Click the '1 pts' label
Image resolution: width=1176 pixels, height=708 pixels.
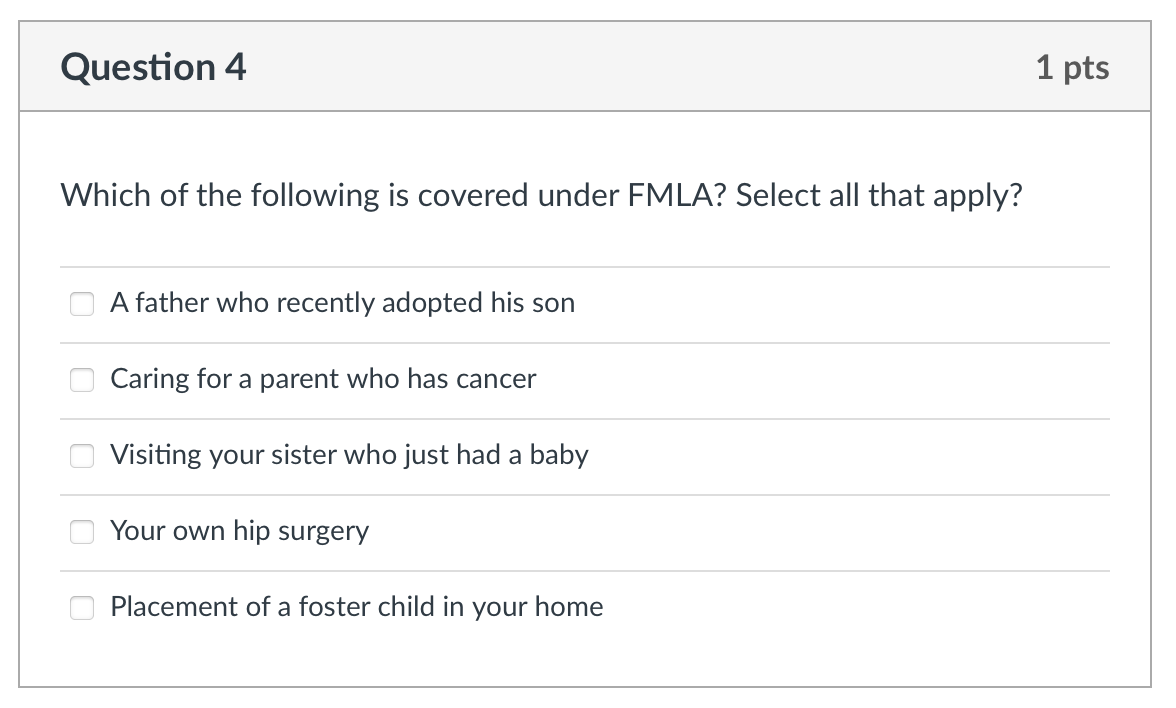point(1074,67)
